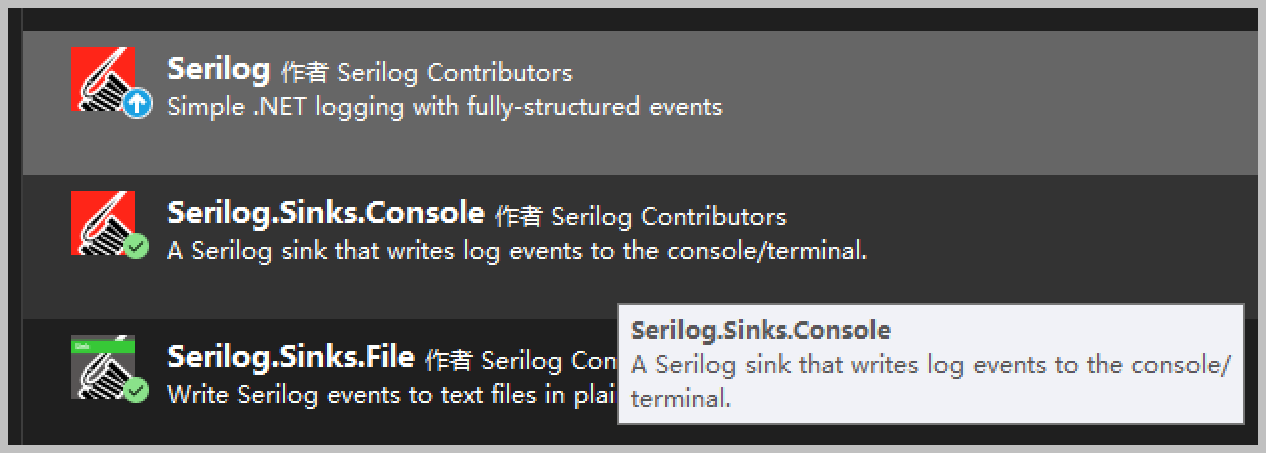Click the '作者' label in the Serilog row
Image resolution: width=1266 pixels, height=453 pixels.
(304, 73)
